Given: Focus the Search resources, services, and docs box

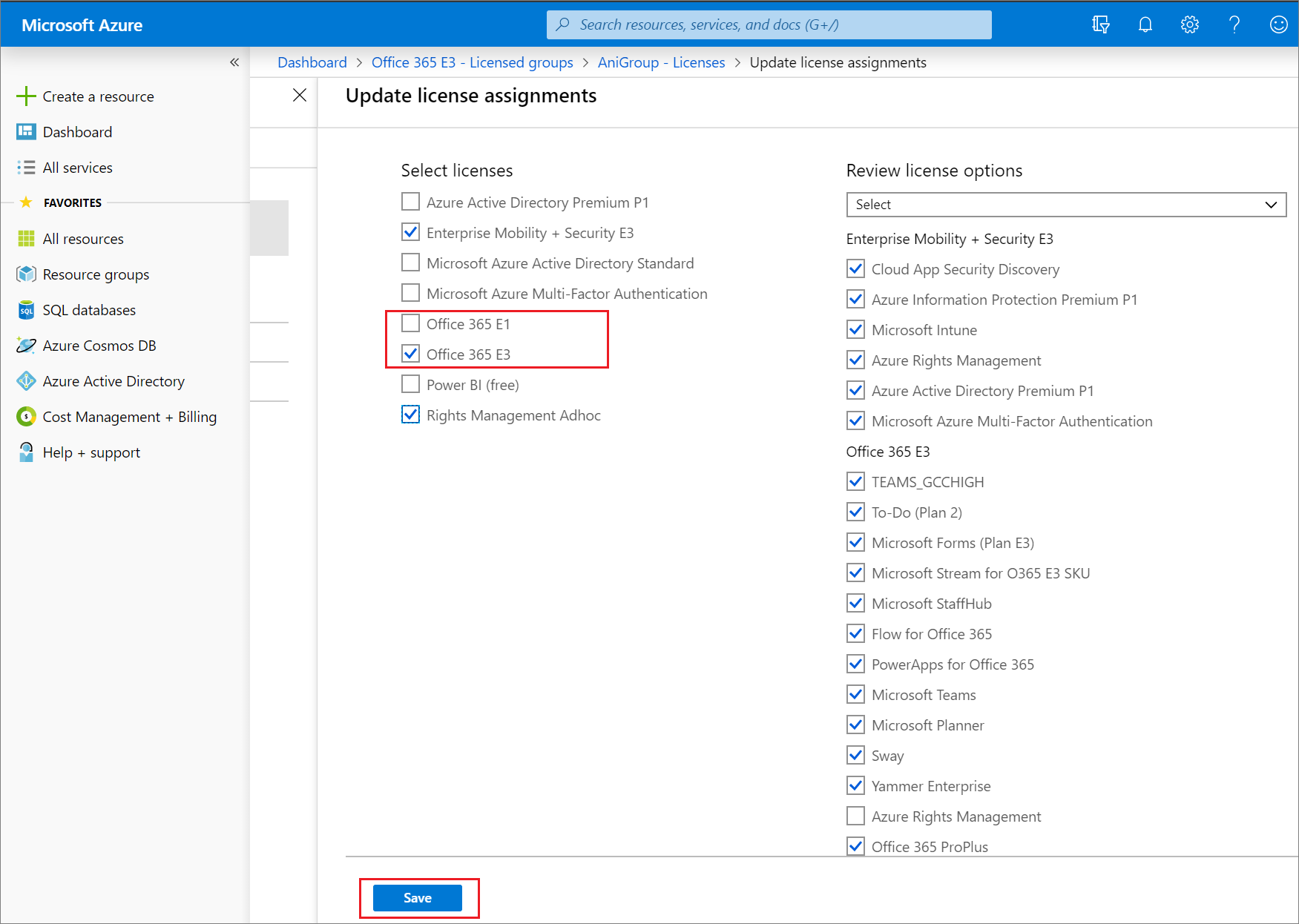Looking at the screenshot, I should [x=769, y=24].
